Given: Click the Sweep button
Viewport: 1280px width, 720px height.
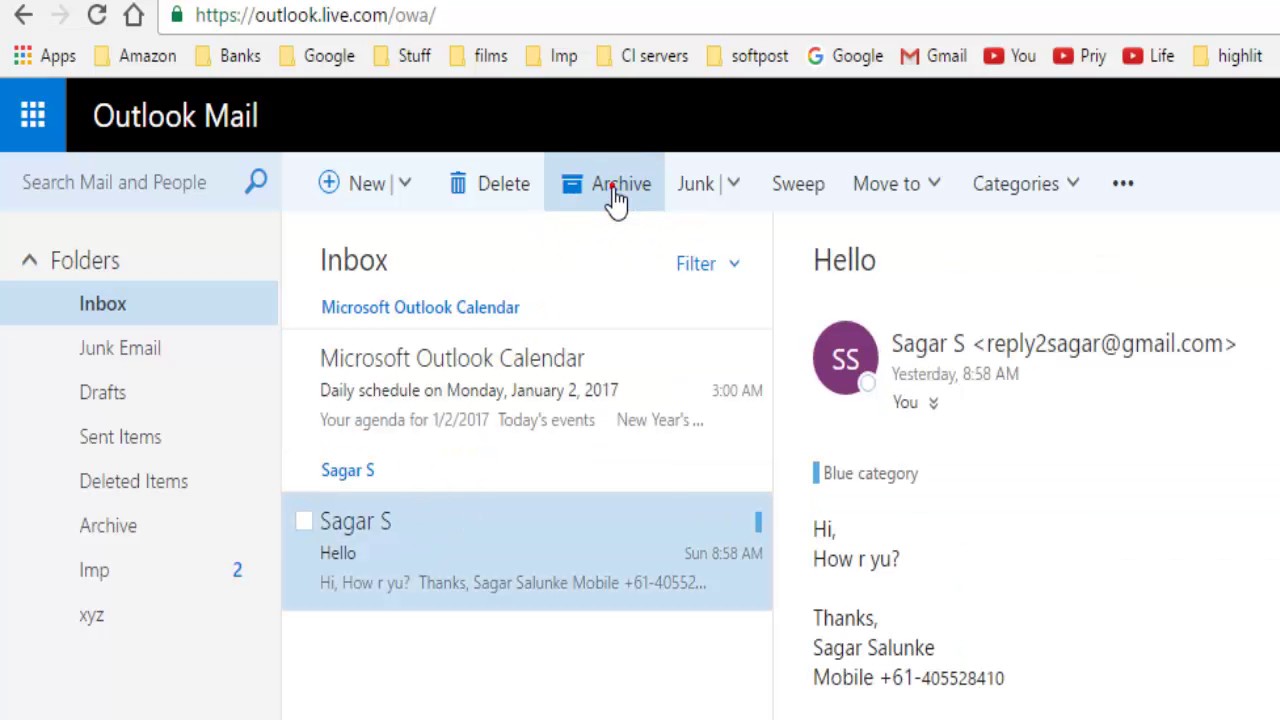Looking at the screenshot, I should click(x=798, y=183).
